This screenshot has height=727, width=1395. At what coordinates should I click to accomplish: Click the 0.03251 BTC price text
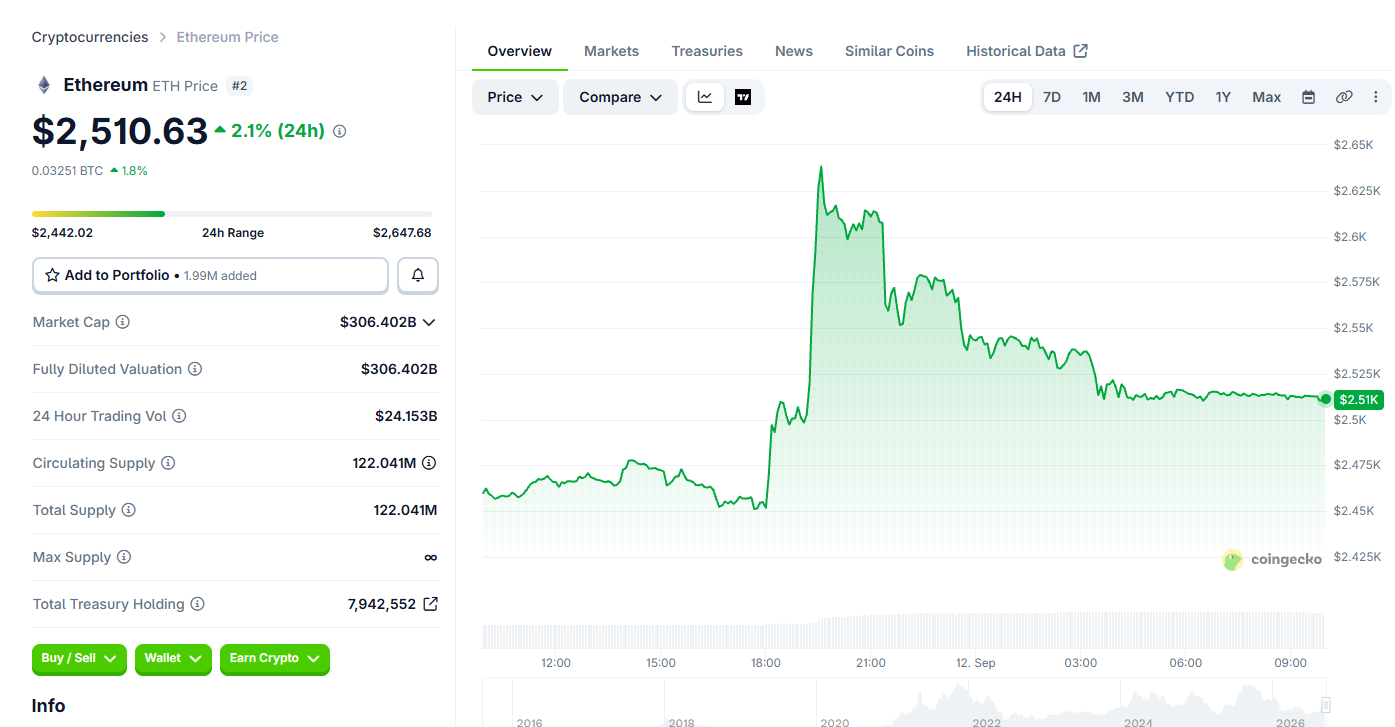pyautogui.click(x=67, y=171)
